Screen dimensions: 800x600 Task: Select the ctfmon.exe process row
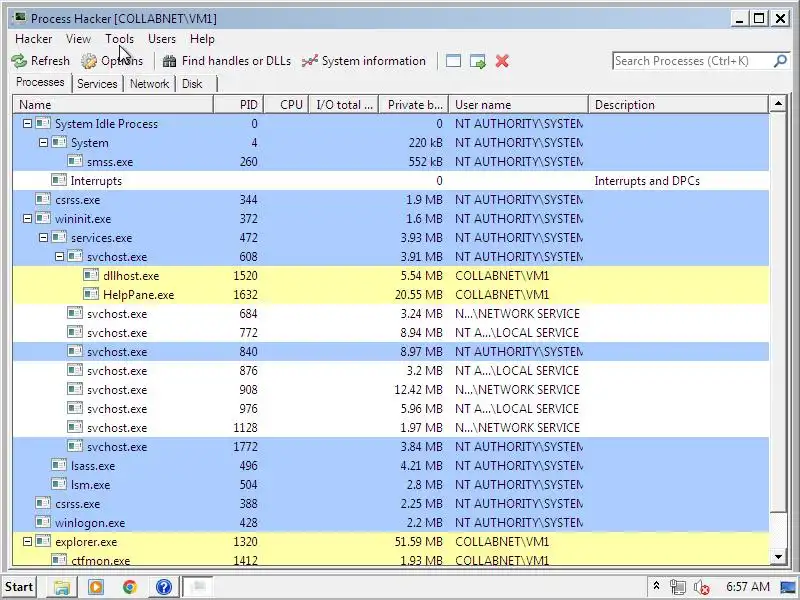pyautogui.click(x=391, y=560)
